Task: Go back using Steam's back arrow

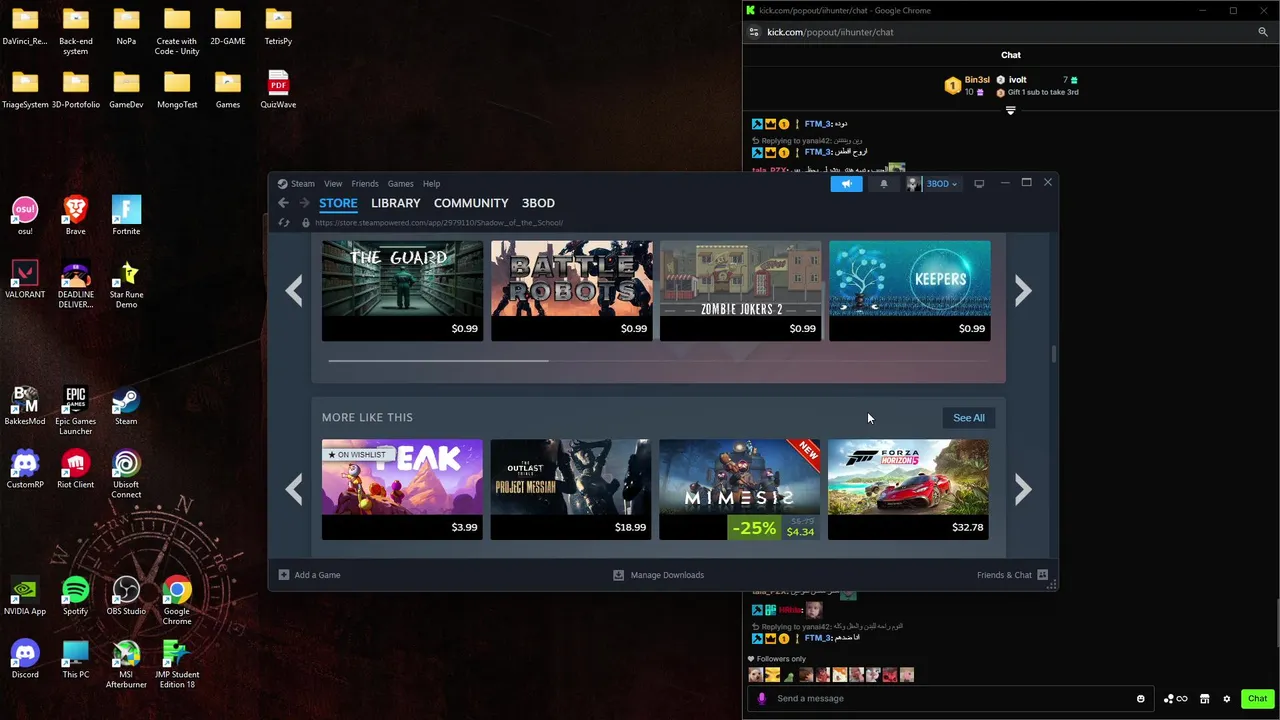Action: tap(283, 203)
